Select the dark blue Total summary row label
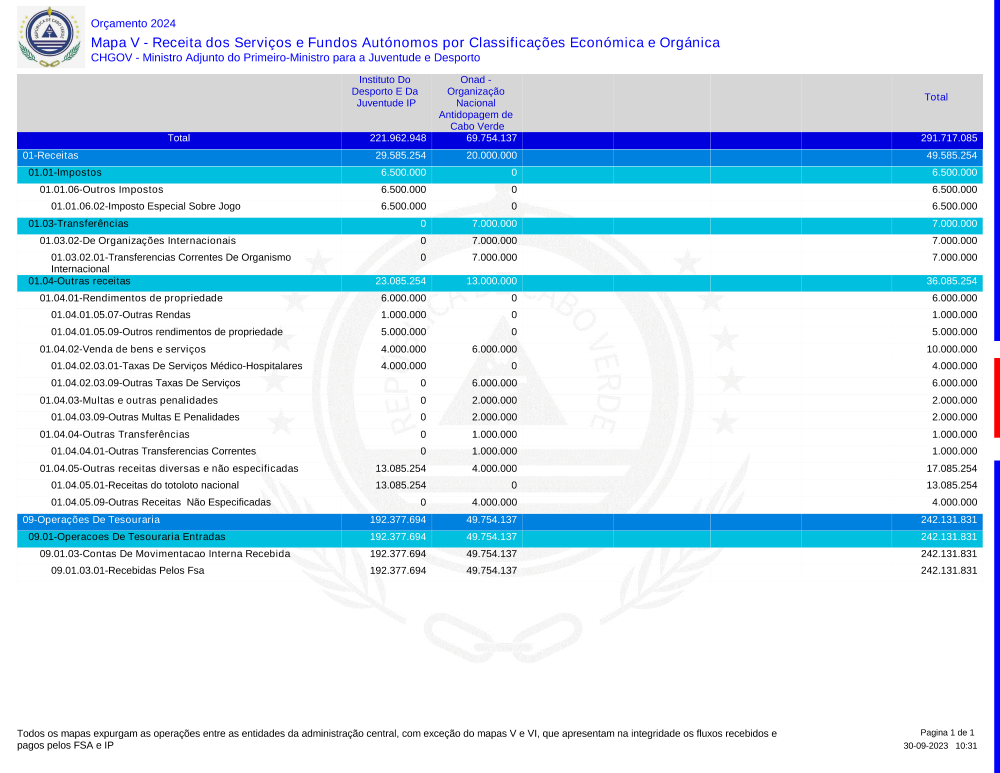This screenshot has width=1000, height=773. 179,138
